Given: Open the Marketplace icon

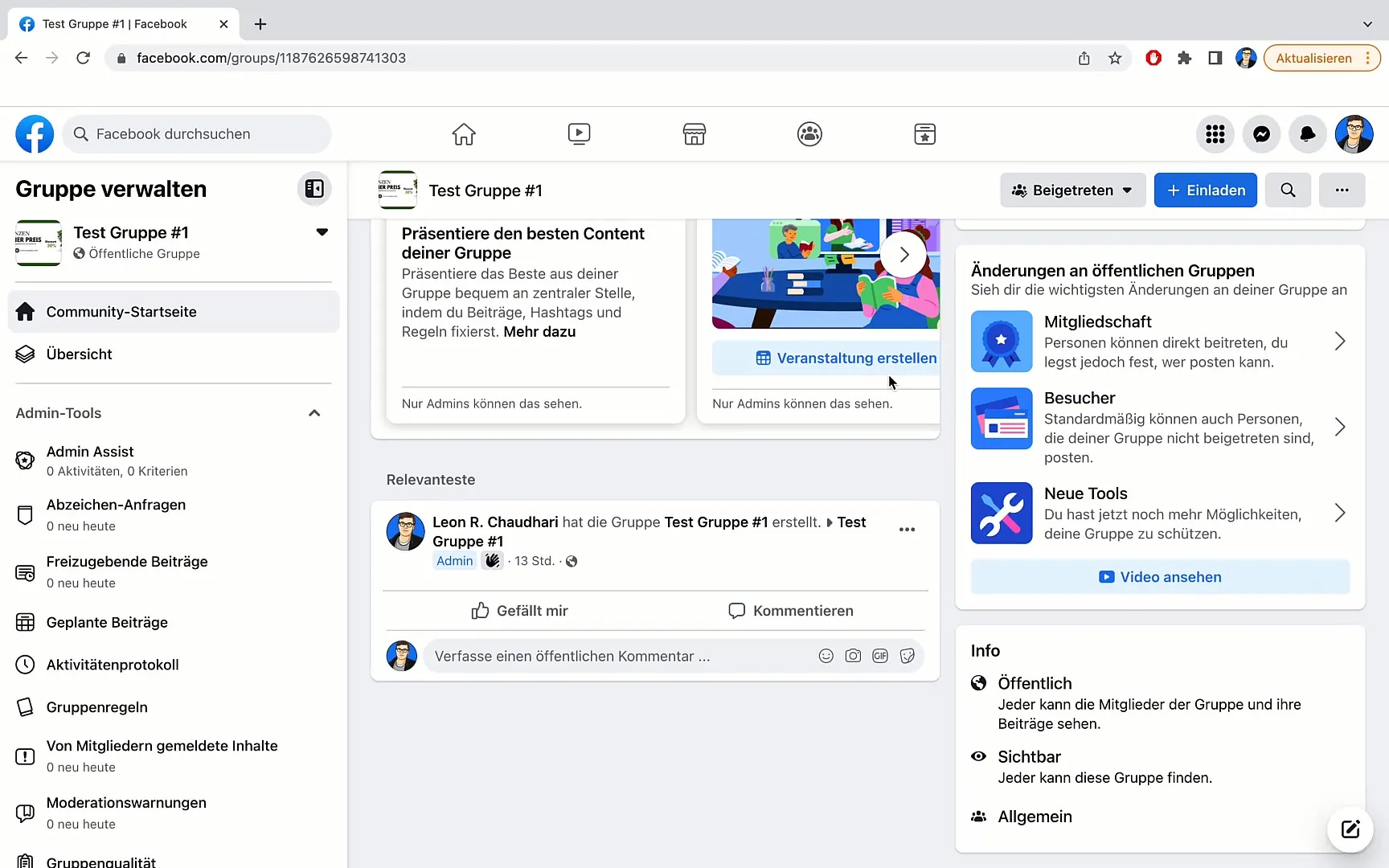Looking at the screenshot, I should (694, 134).
